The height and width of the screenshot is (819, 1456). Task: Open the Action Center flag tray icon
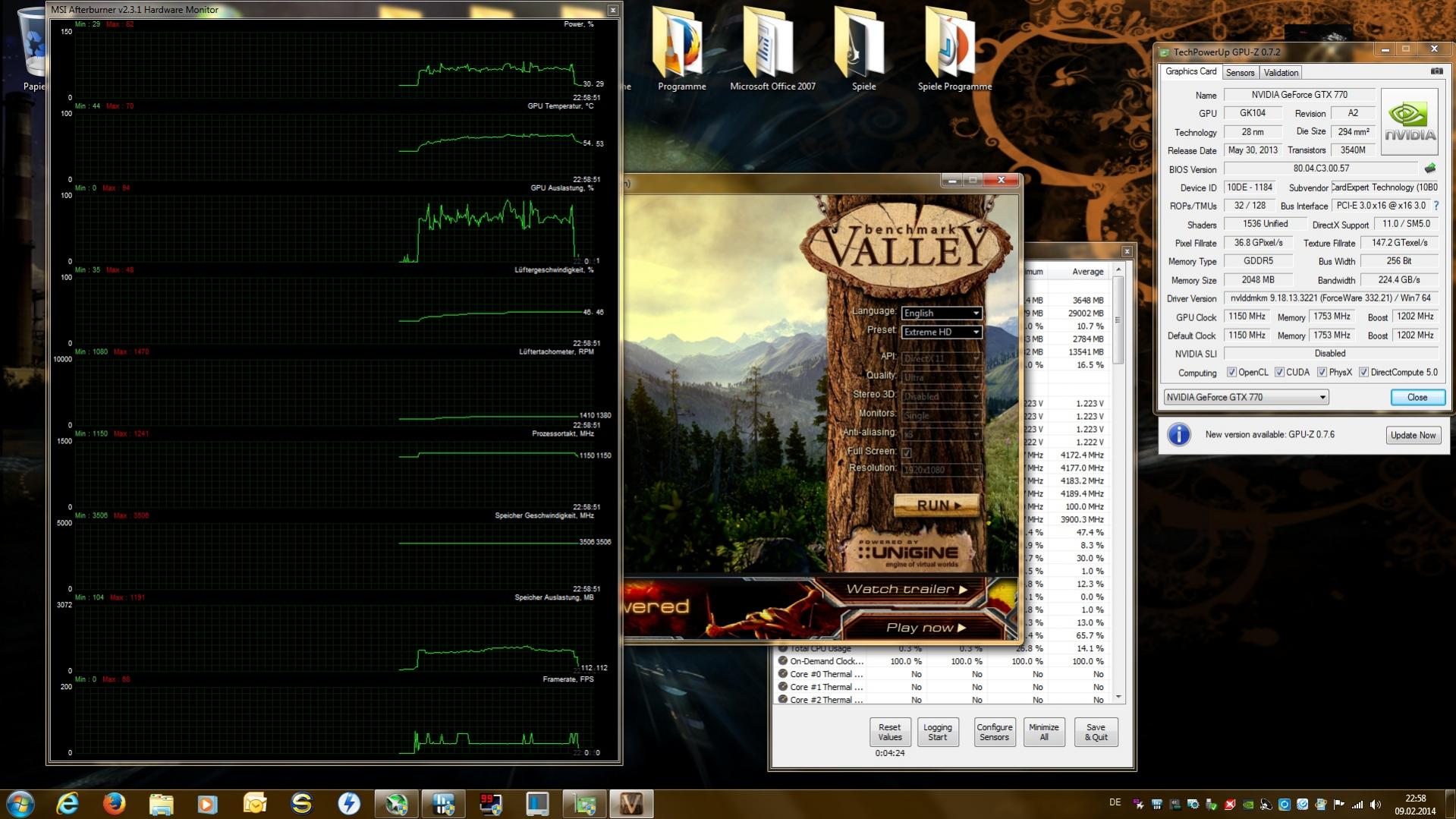click(x=1339, y=805)
